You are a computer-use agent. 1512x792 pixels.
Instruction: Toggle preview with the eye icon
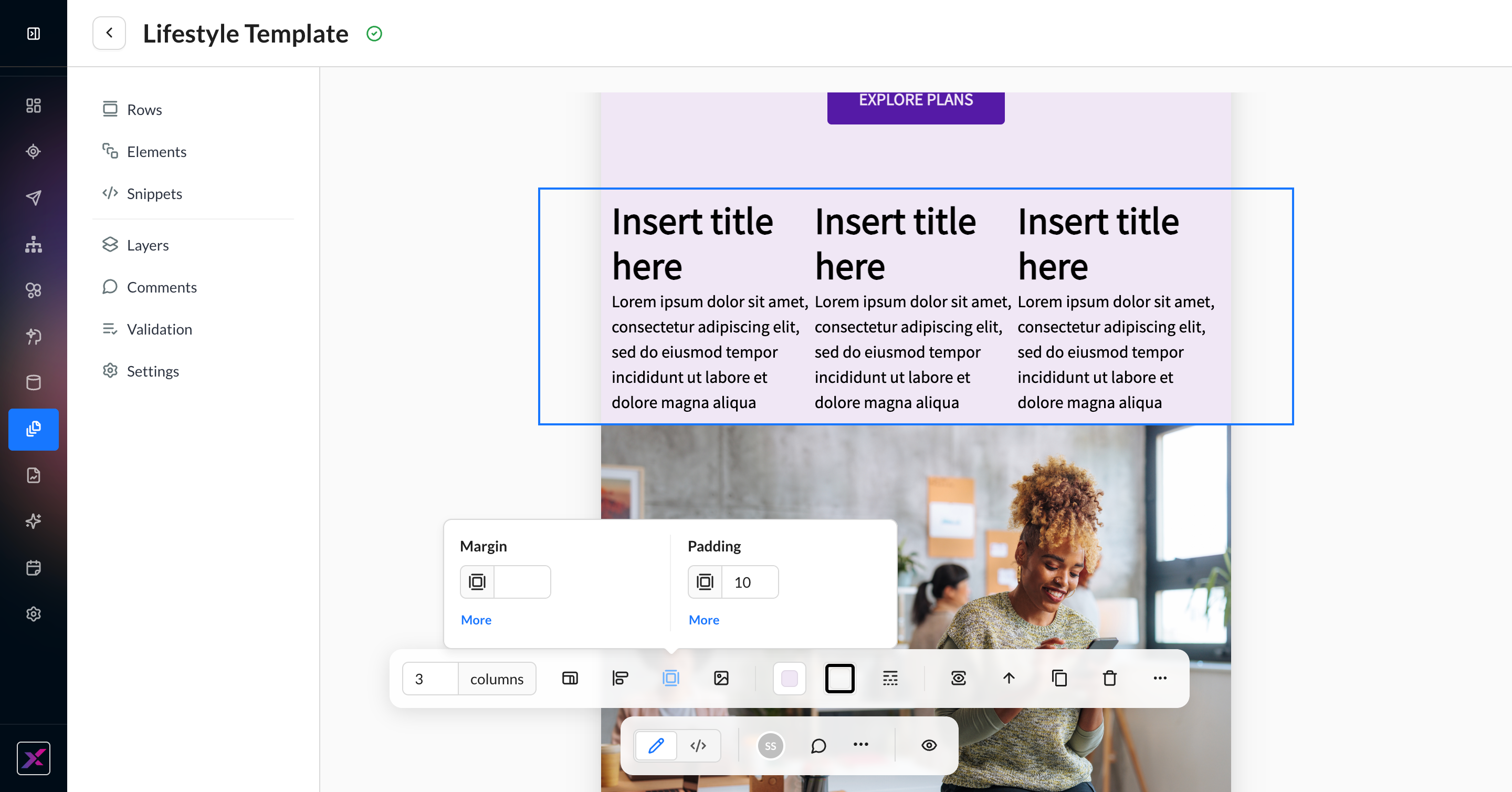(x=929, y=746)
